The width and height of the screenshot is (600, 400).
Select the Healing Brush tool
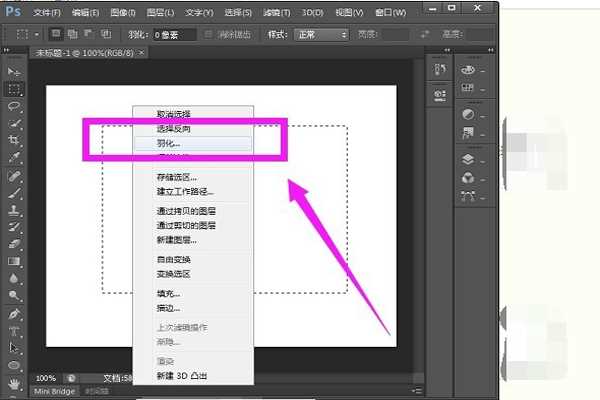14,176
